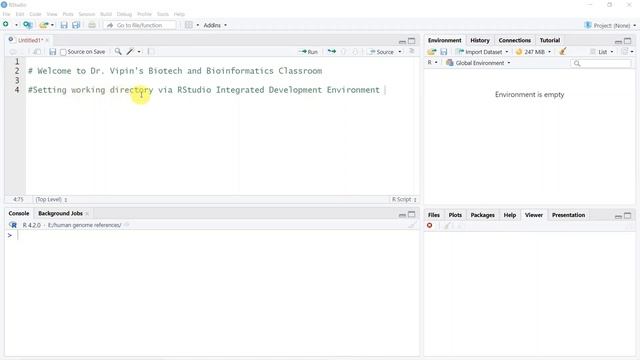
Task: Open the Plots menu
Action: [x=68, y=14]
